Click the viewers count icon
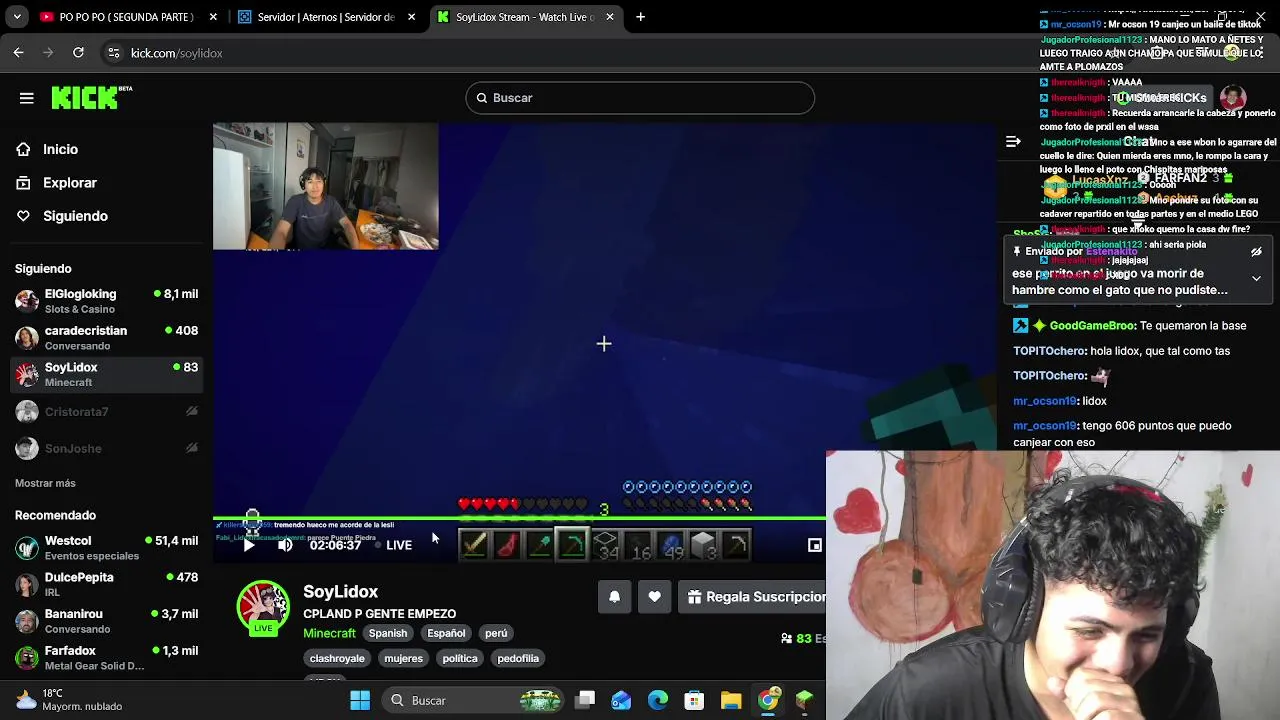The height and width of the screenshot is (720, 1280). (787, 638)
